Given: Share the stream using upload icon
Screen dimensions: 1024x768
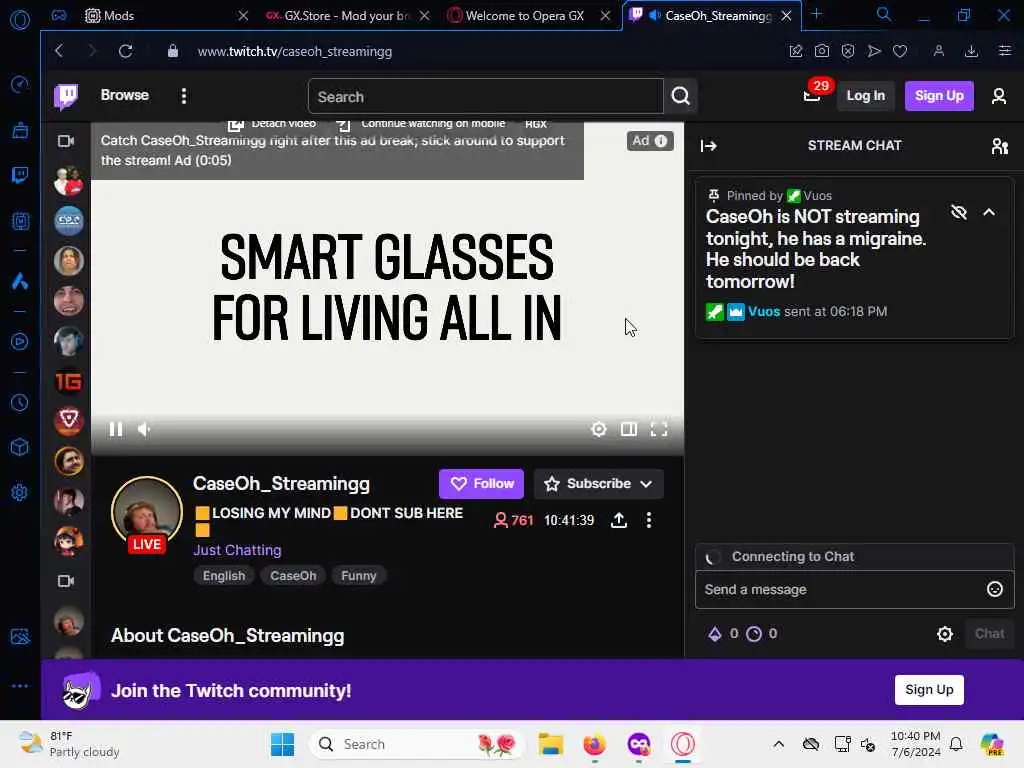Looking at the screenshot, I should 618,520.
